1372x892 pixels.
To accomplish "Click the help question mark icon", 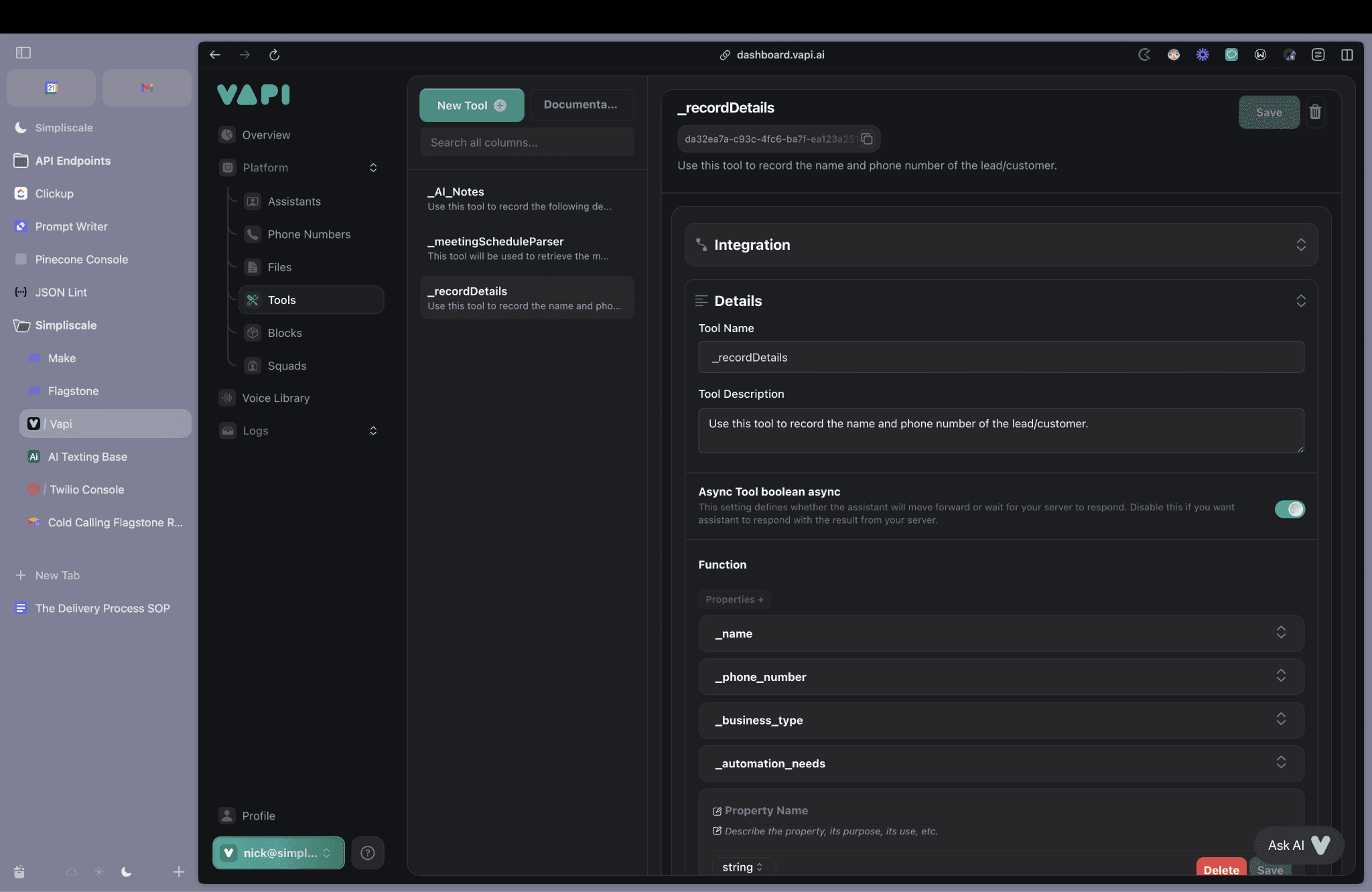I will pos(367,852).
